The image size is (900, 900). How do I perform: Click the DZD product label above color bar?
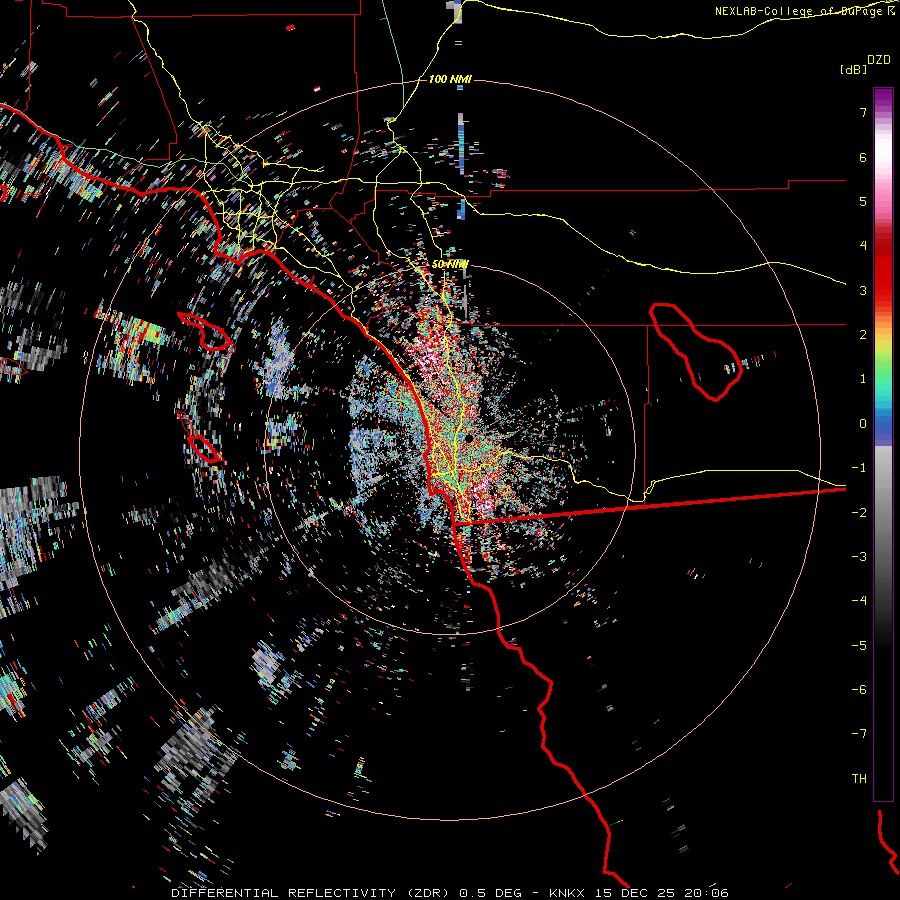(878, 60)
